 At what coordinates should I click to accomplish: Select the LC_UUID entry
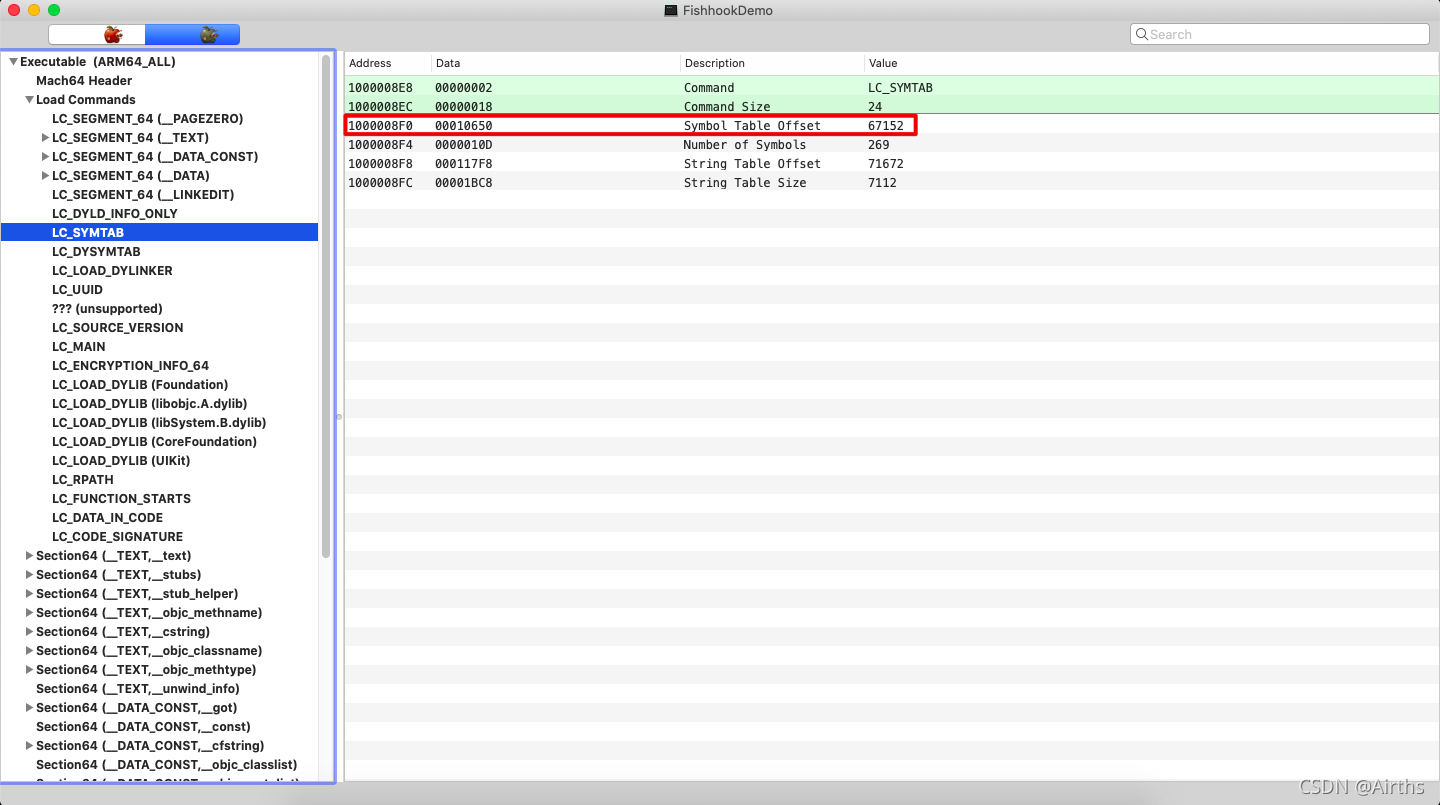pyautogui.click(x=77, y=290)
